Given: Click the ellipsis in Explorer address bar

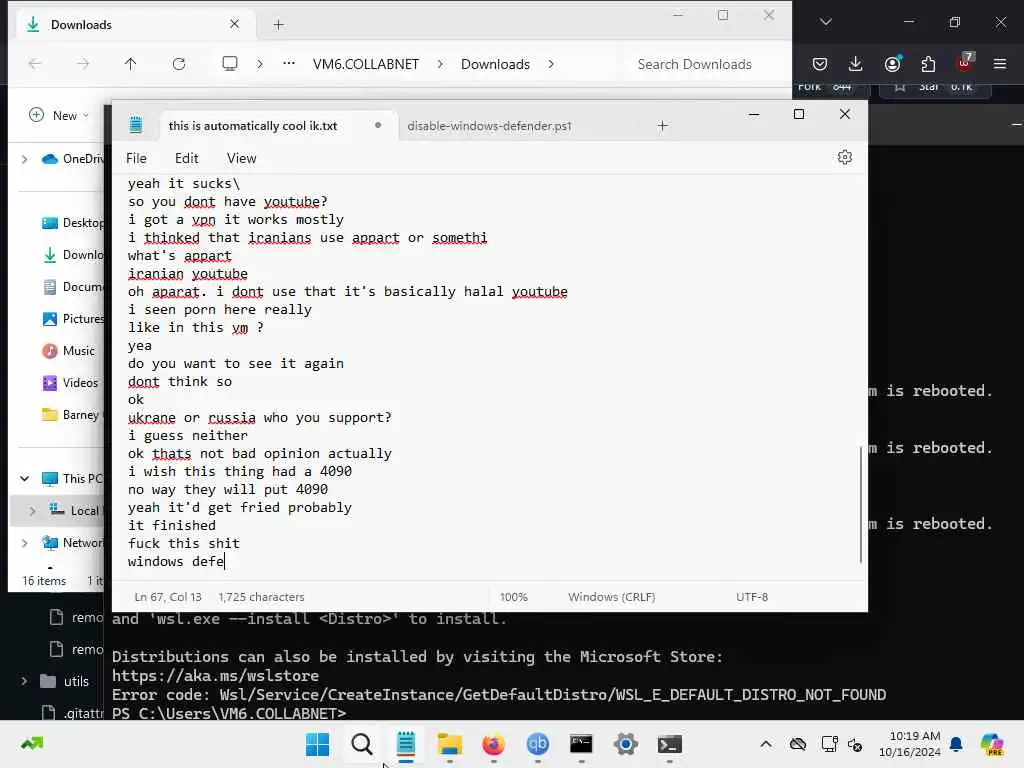Looking at the screenshot, I should click(x=289, y=63).
